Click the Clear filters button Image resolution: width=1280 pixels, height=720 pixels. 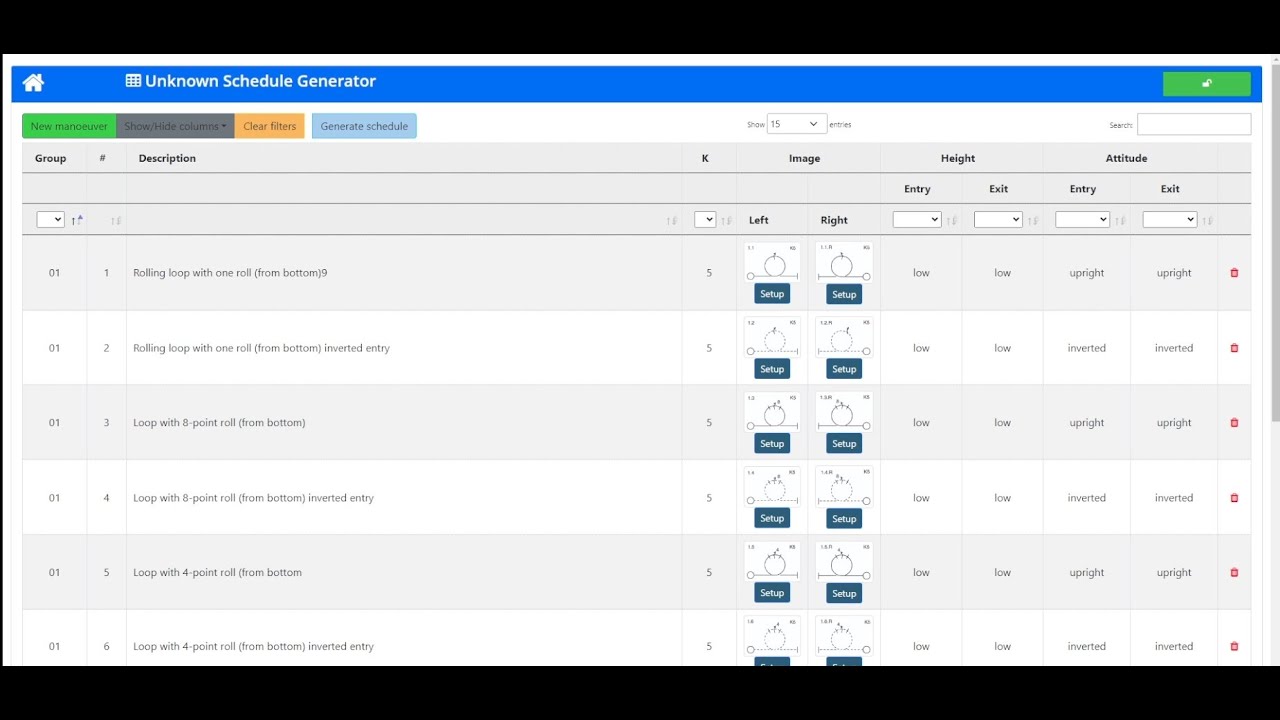pyautogui.click(x=270, y=126)
